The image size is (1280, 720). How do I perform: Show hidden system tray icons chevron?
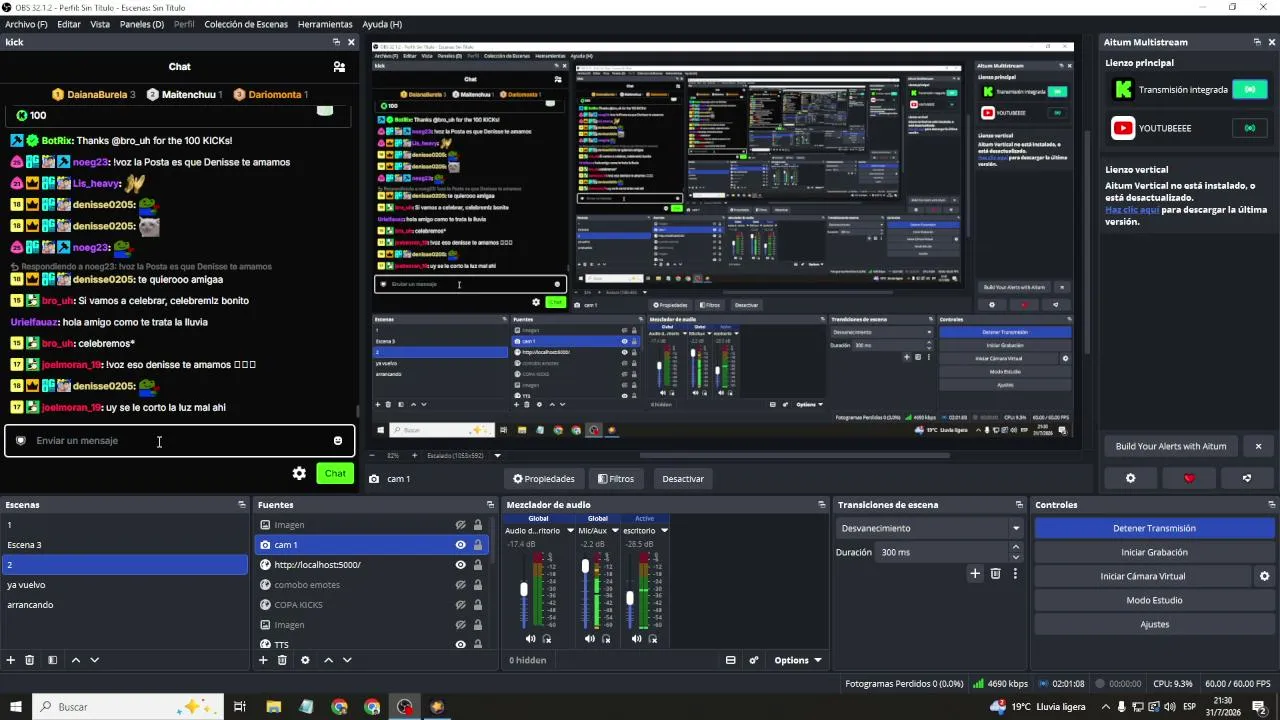click(1107, 707)
